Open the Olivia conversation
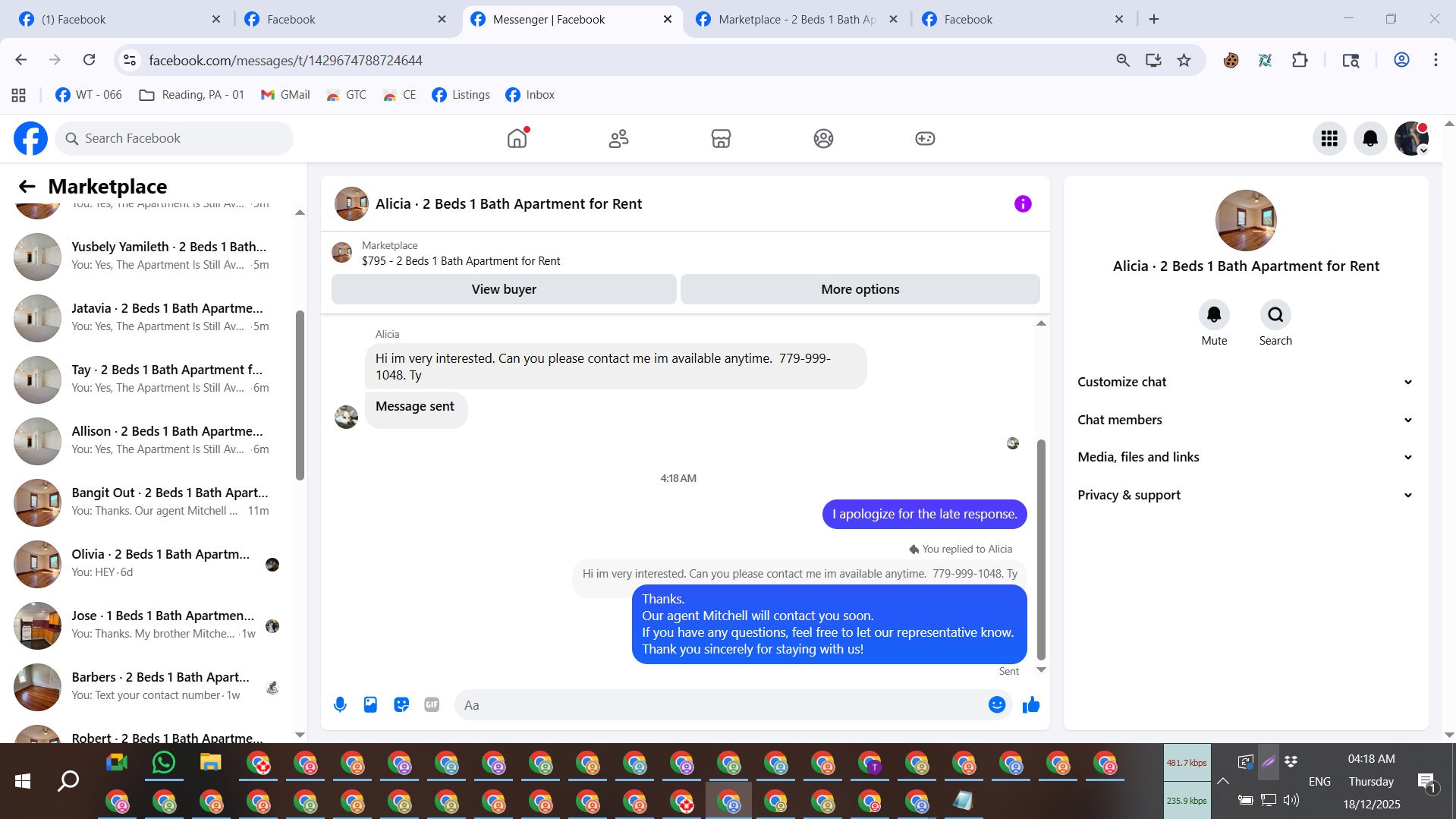 pos(149,564)
